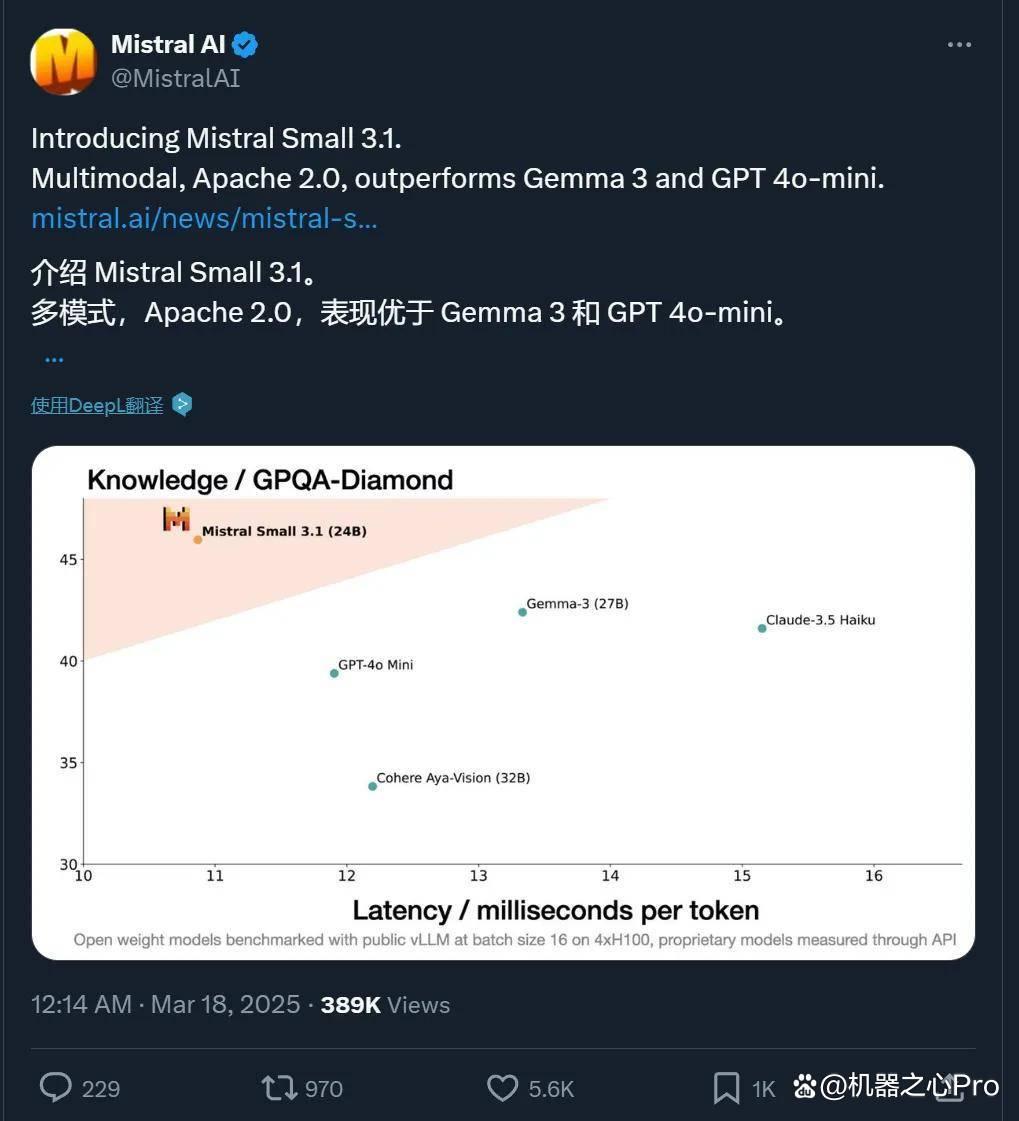This screenshot has height=1121, width=1019.
Task: Click the 使用DeepL翻译 link
Action: (97, 405)
